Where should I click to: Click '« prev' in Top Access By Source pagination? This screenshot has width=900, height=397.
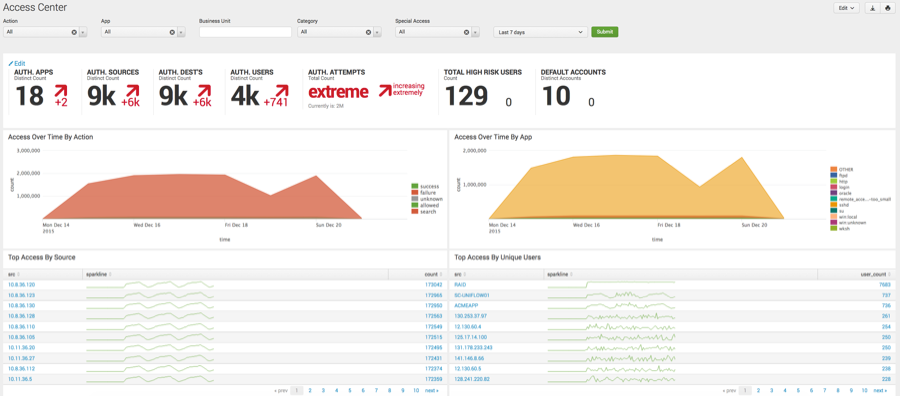coord(281,390)
